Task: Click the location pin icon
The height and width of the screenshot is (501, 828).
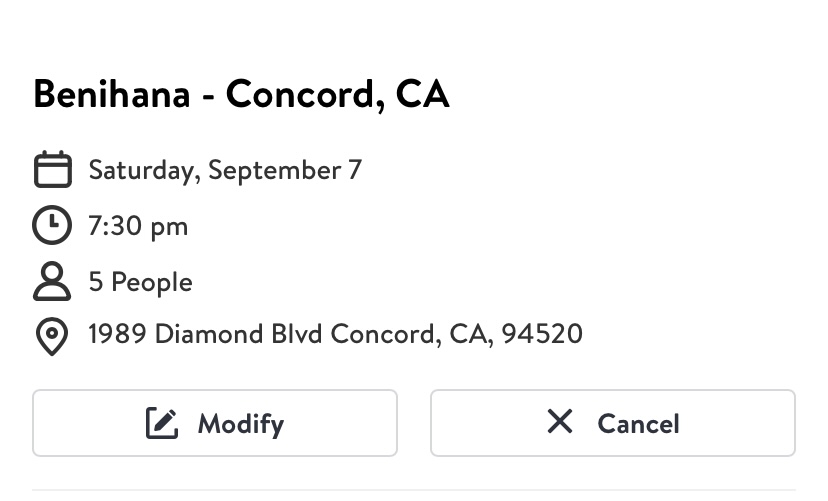Action: click(x=52, y=337)
